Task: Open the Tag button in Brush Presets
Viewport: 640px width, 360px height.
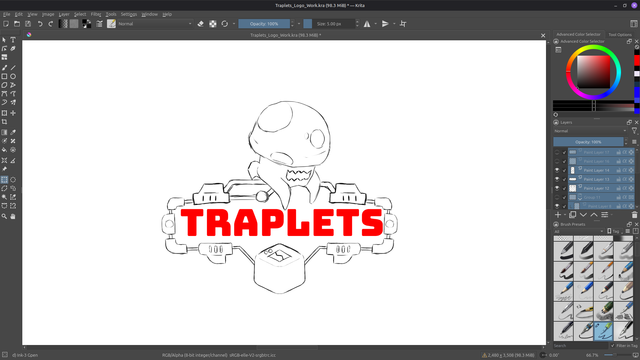Action: pyautogui.click(x=614, y=231)
